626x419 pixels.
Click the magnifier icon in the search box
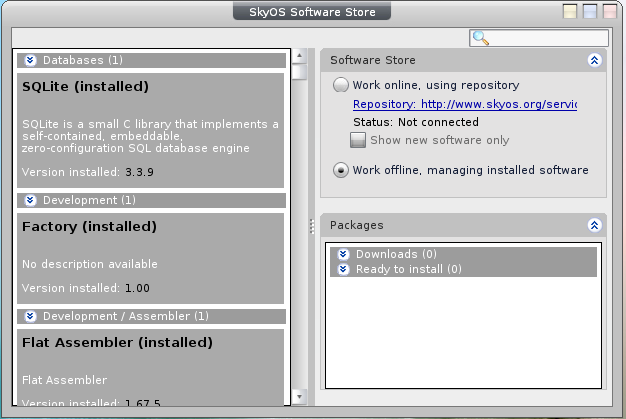480,38
